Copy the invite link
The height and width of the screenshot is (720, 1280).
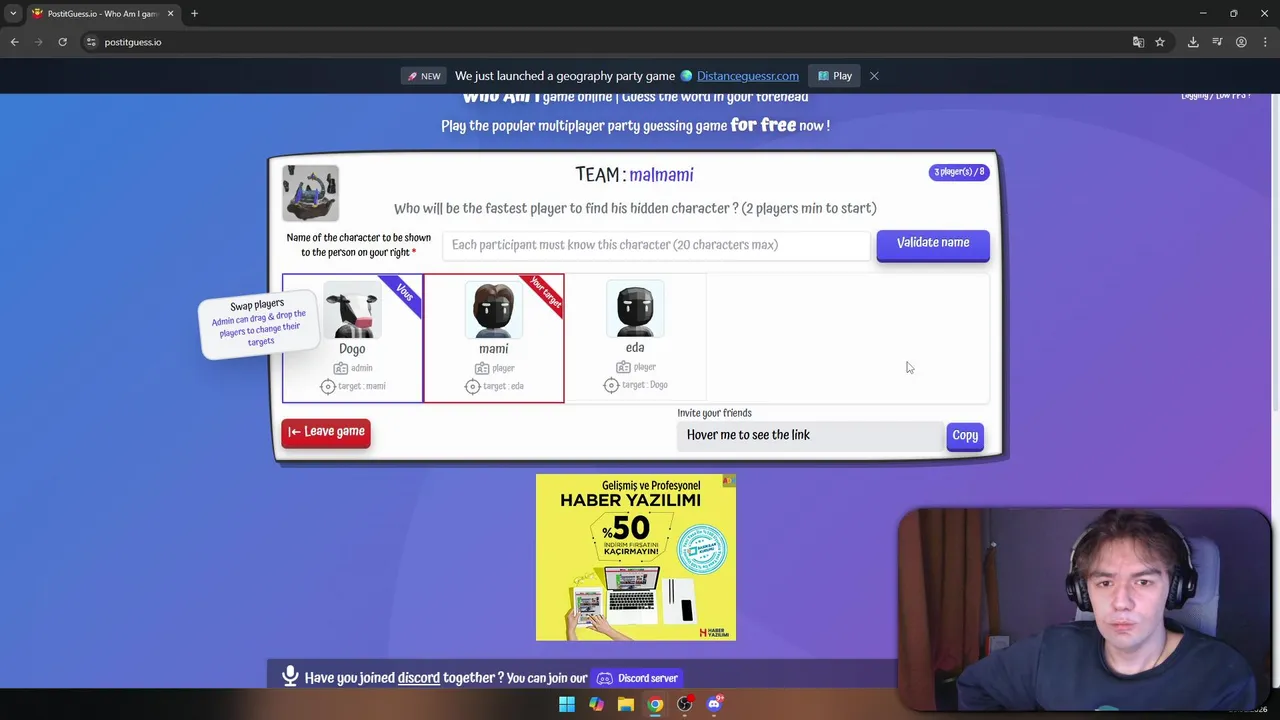[x=965, y=435]
